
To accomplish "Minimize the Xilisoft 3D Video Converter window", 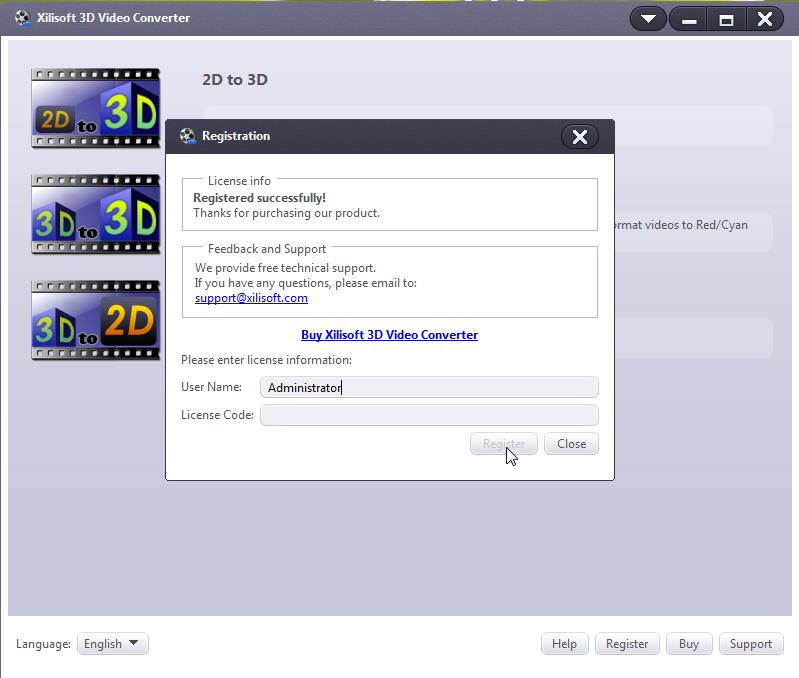I will [688, 19].
